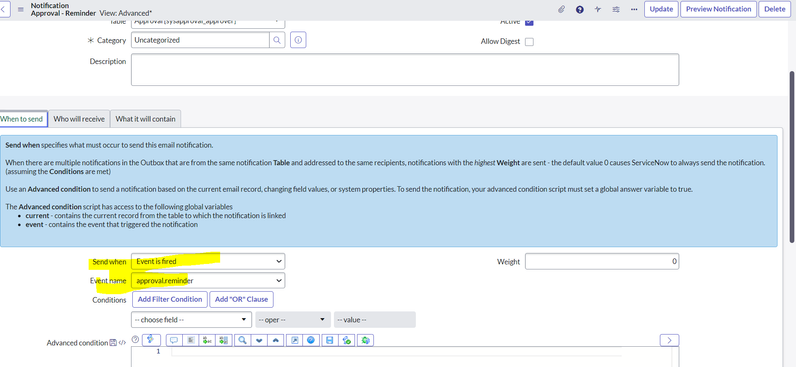The image size is (796, 367).
Task: Click the "View: Advanced*" header text
Action: (x=125, y=13)
